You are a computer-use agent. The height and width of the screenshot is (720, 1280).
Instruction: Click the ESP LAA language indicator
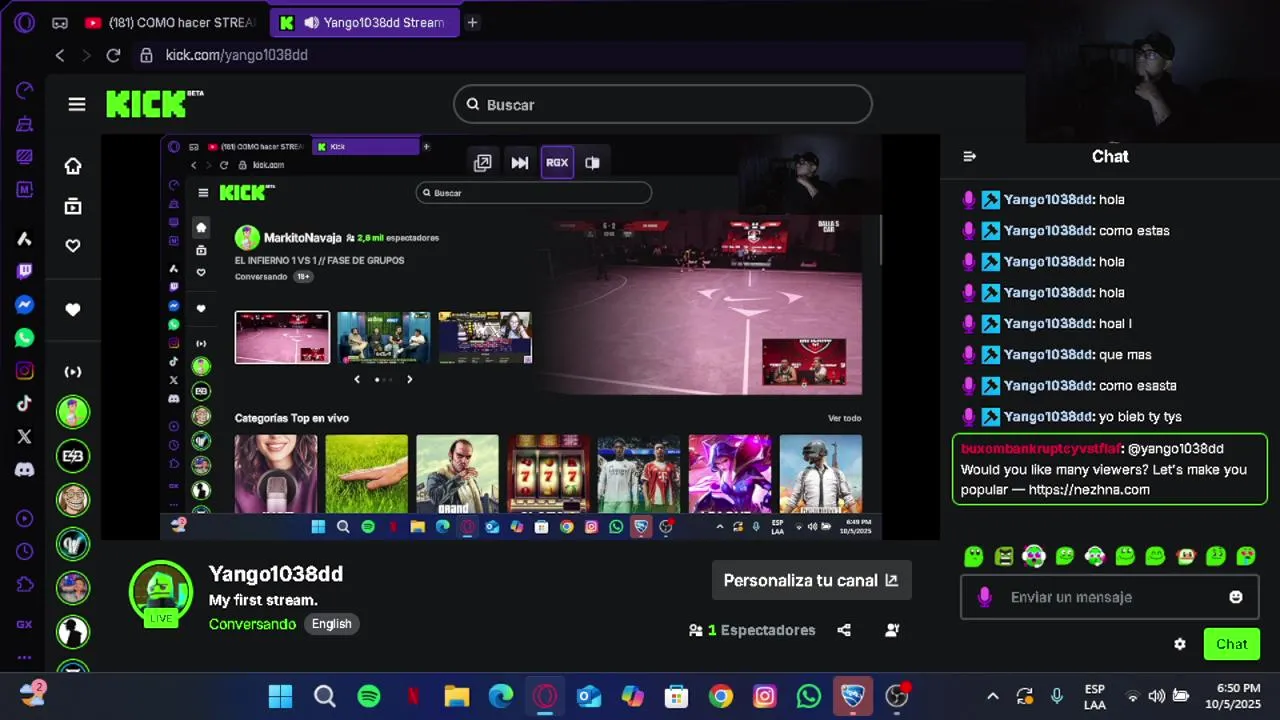[1095, 696]
